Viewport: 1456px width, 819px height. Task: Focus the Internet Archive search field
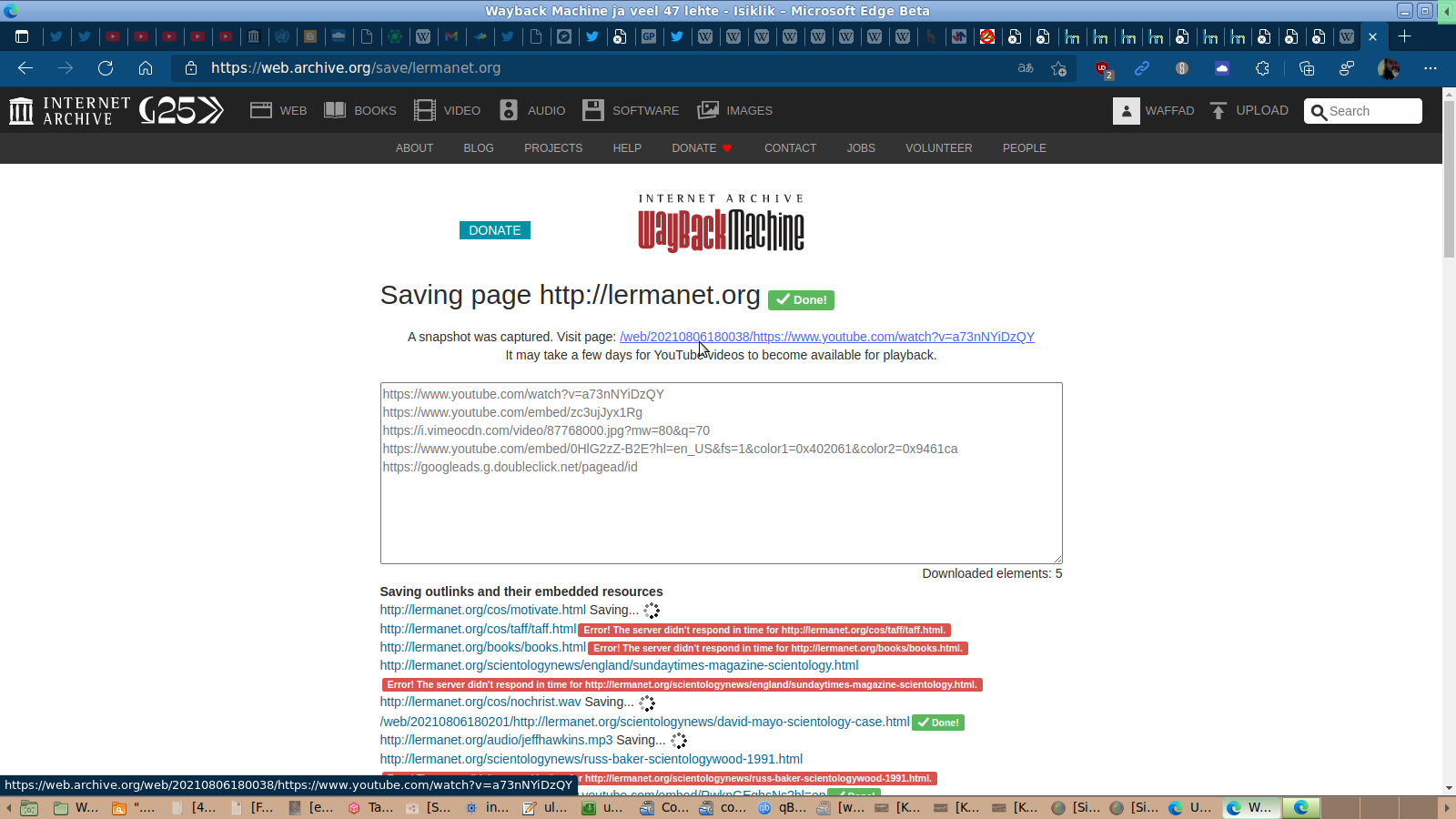click(1363, 111)
